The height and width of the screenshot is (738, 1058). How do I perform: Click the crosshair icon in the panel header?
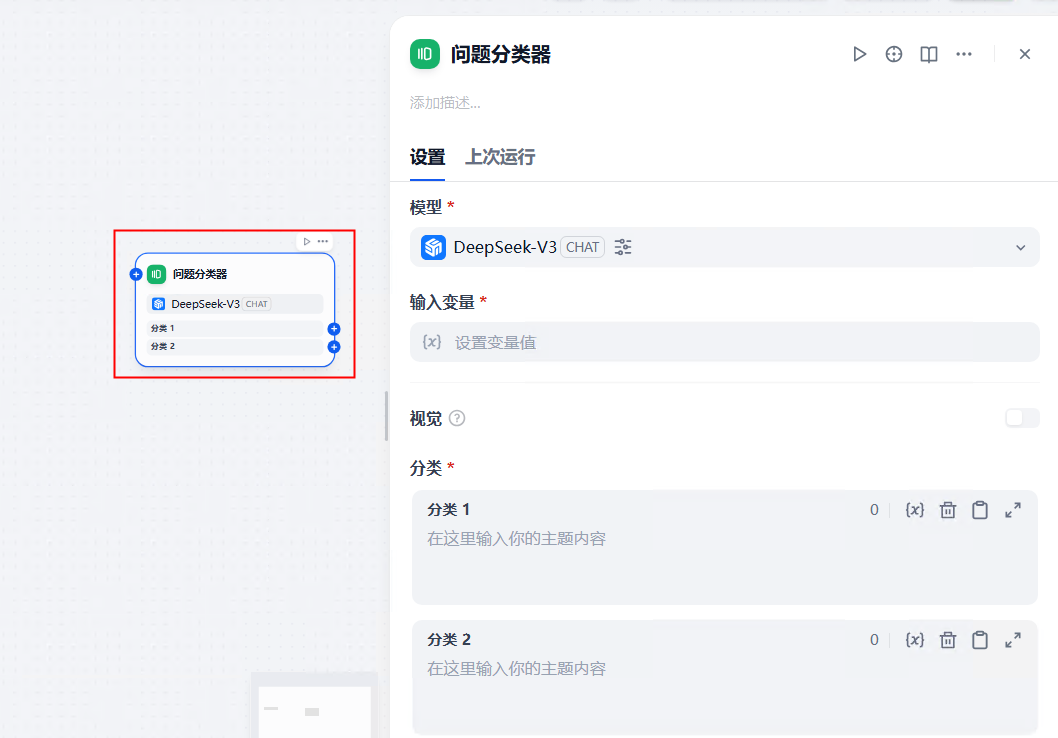point(893,54)
